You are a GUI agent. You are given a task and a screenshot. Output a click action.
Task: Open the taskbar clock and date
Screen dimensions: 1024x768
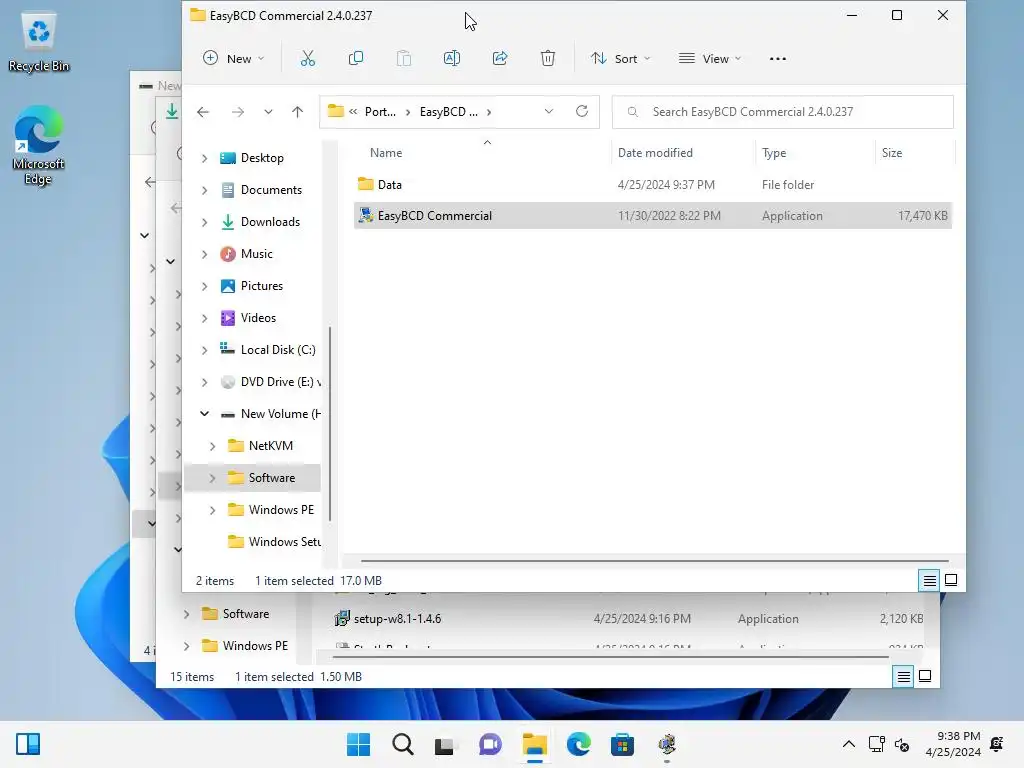pos(953,744)
